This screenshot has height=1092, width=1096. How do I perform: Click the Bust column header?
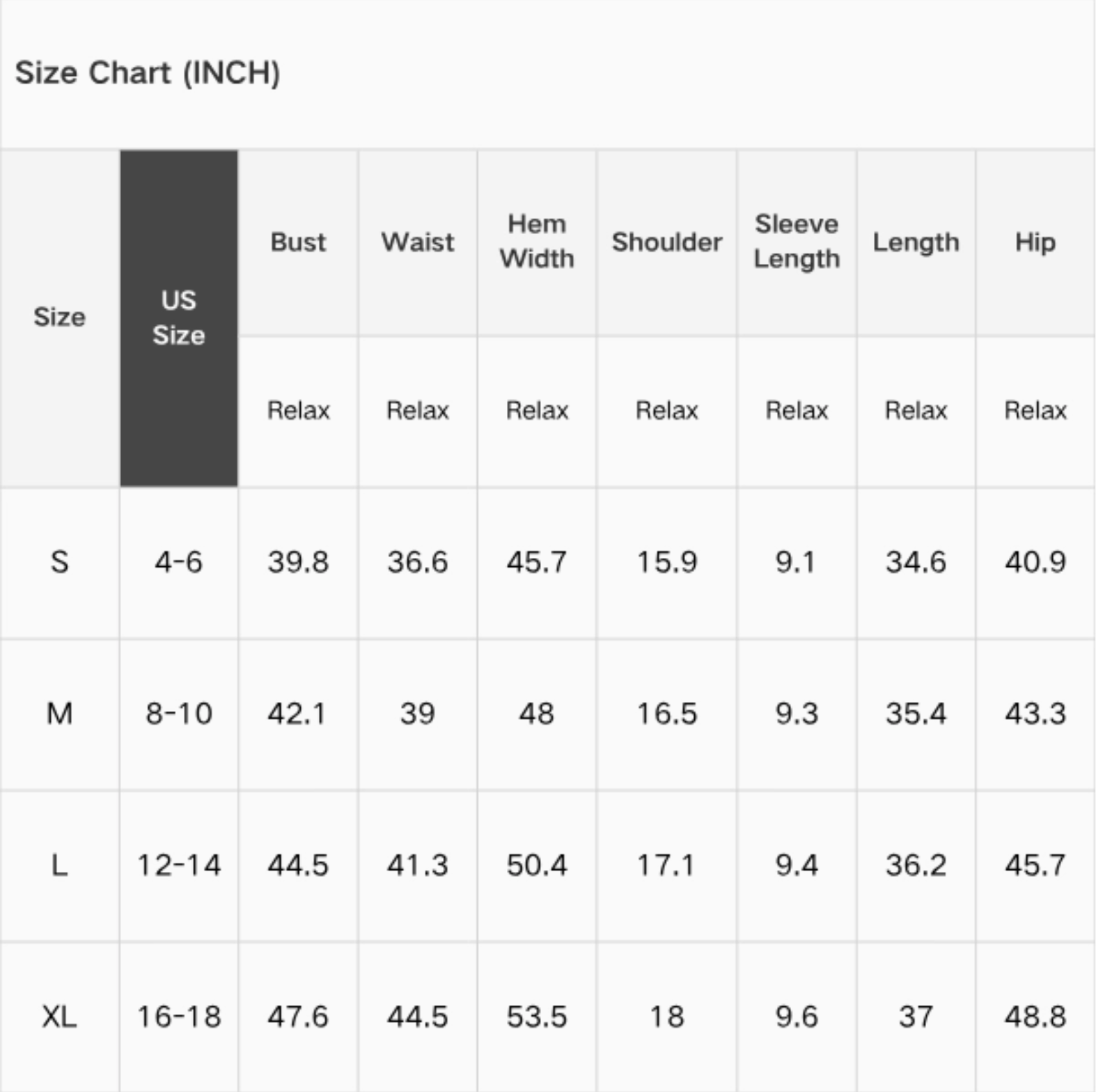298,242
